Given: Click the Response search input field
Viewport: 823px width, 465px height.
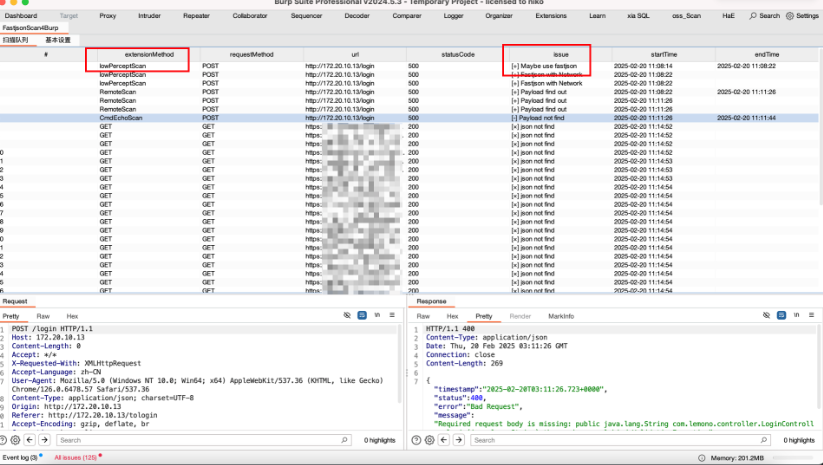Looking at the screenshot, I should 620,440.
